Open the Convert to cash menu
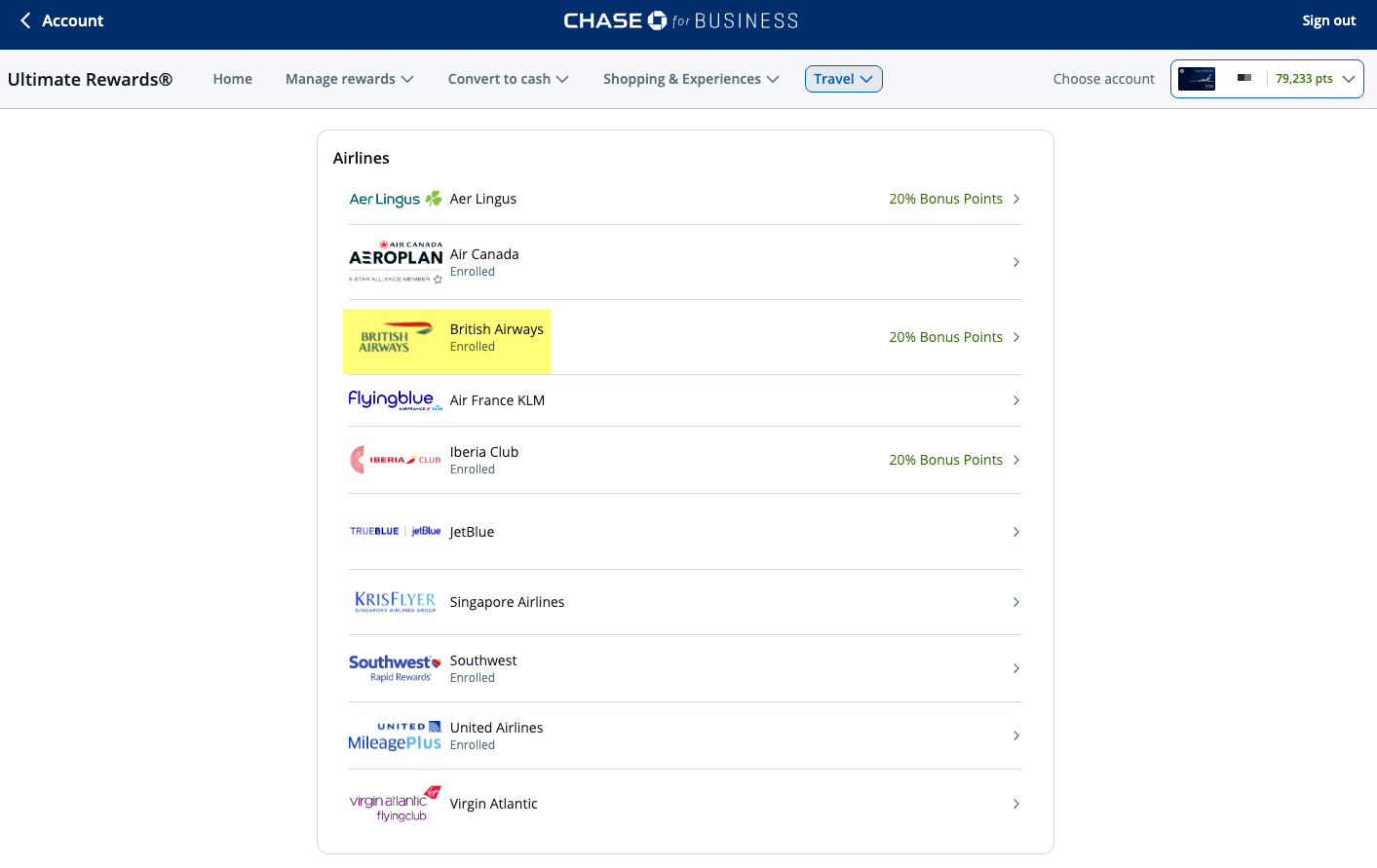Image resolution: width=1377 pixels, height=868 pixels. [508, 79]
